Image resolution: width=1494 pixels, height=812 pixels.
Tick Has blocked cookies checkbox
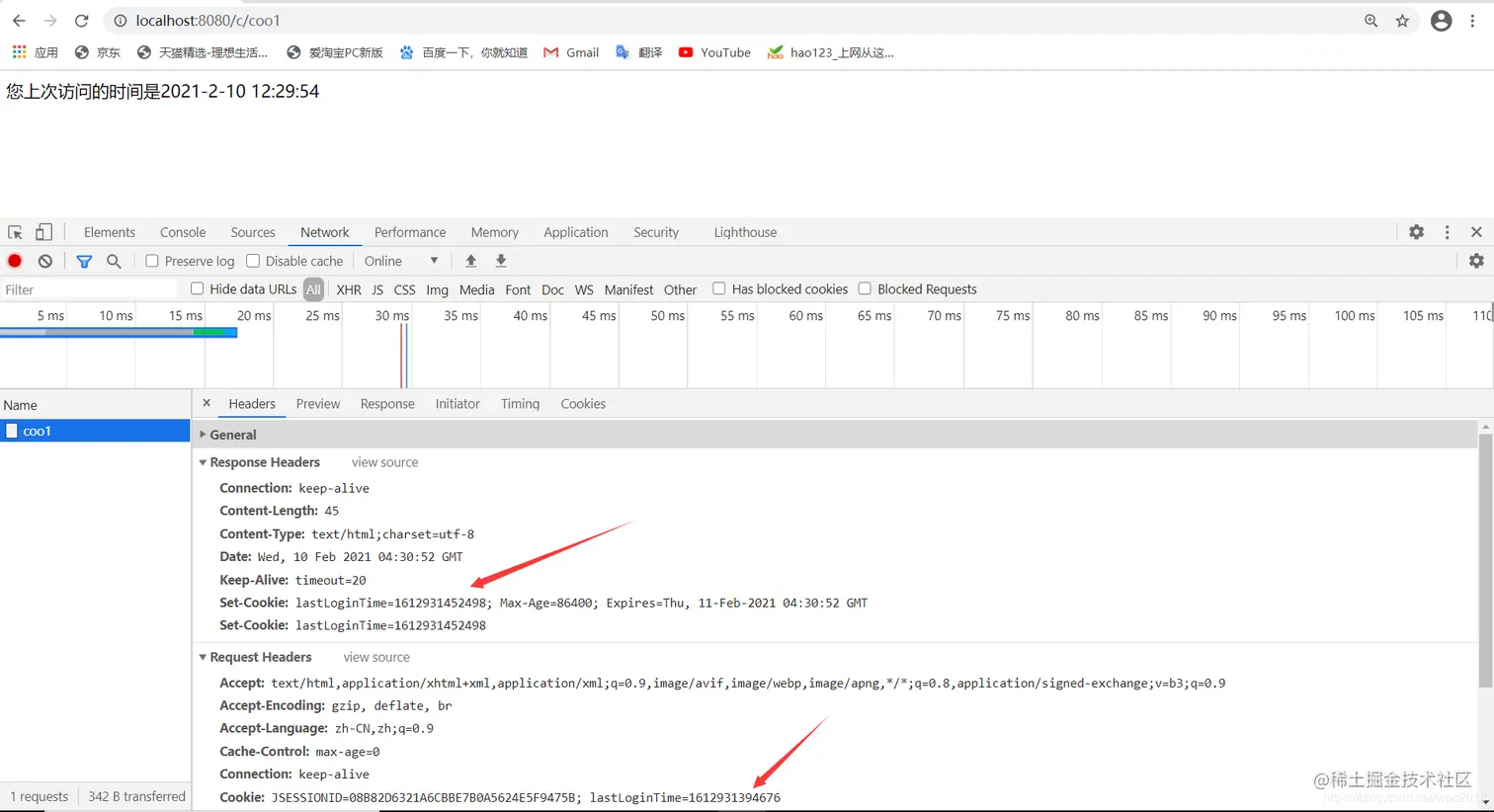tap(719, 288)
